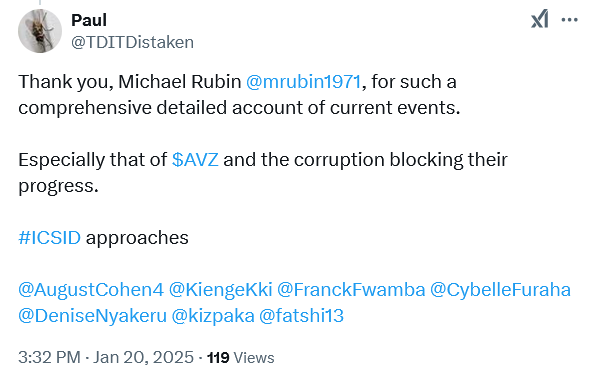The height and width of the screenshot is (378, 598).
Task: Open the @kizpaka mention
Action: pos(213,316)
